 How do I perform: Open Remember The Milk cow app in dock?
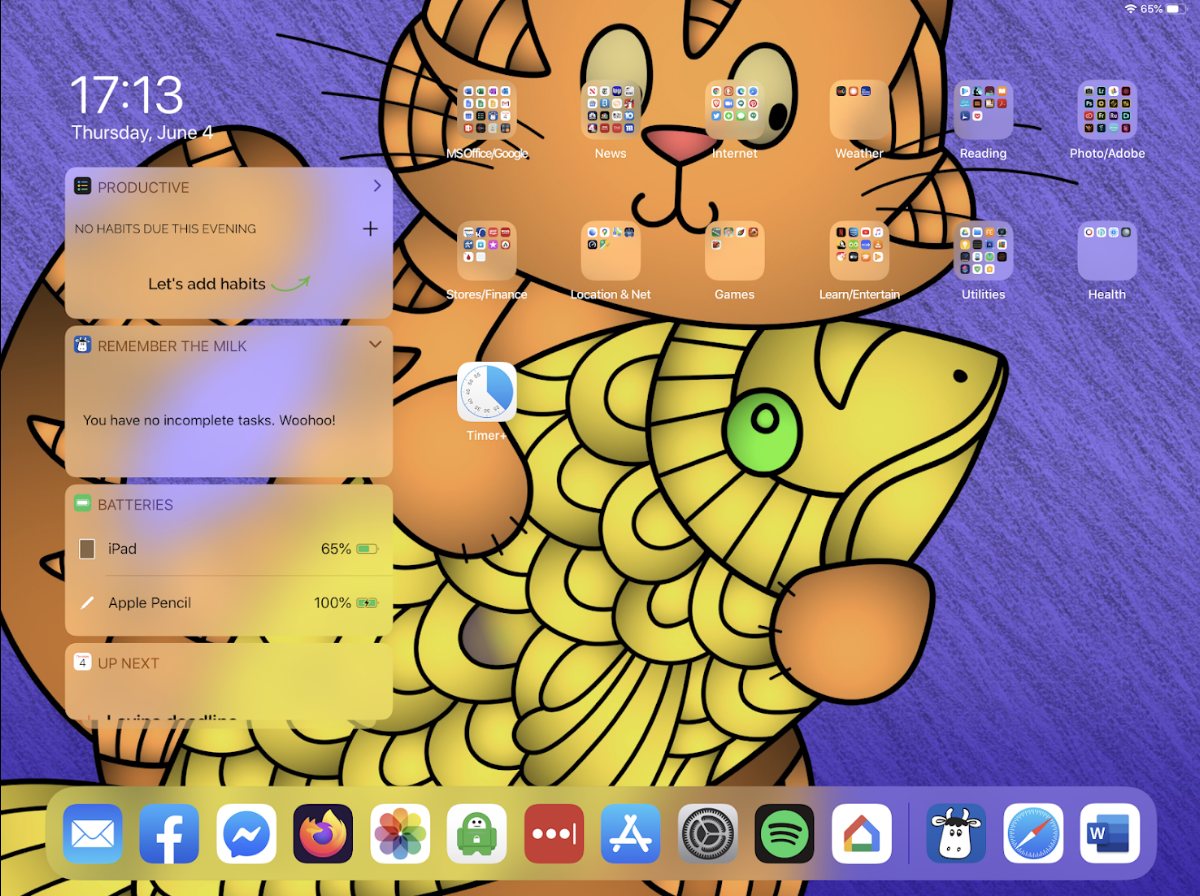(x=956, y=834)
